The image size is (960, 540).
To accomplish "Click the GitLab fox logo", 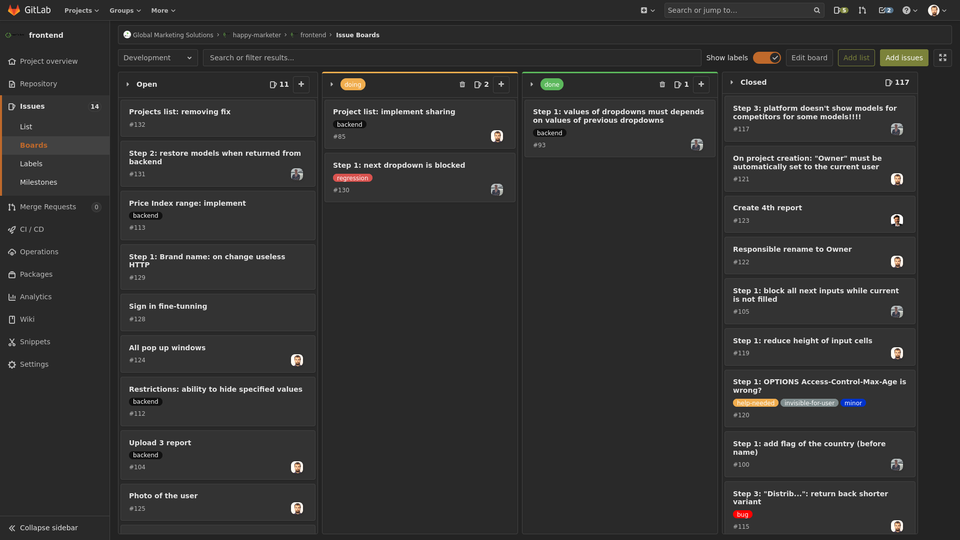I will [13, 10].
